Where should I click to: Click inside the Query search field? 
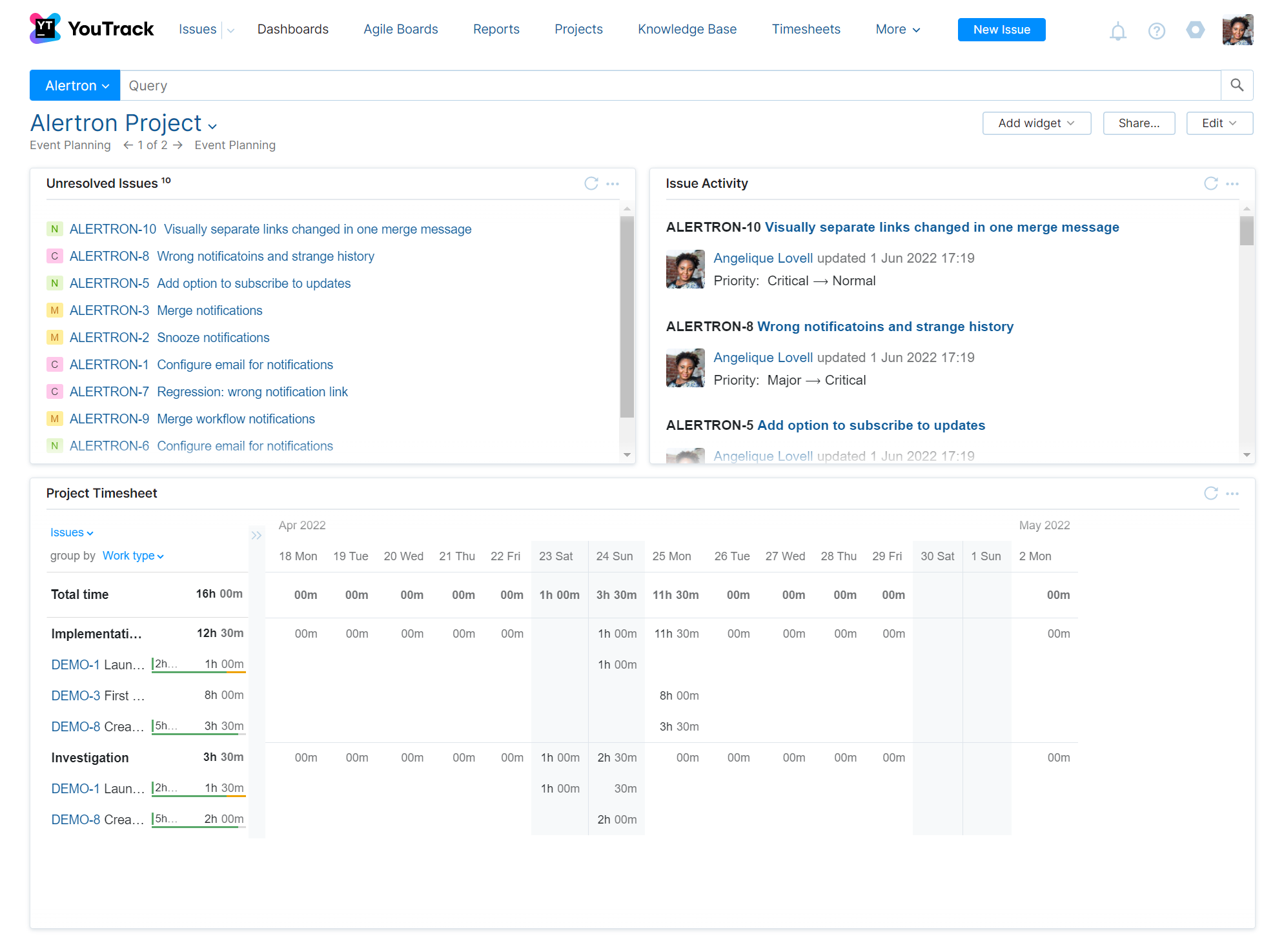click(387, 85)
